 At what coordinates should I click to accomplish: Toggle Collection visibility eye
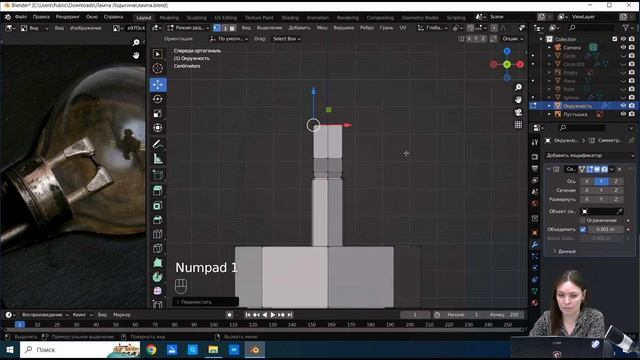point(623,39)
